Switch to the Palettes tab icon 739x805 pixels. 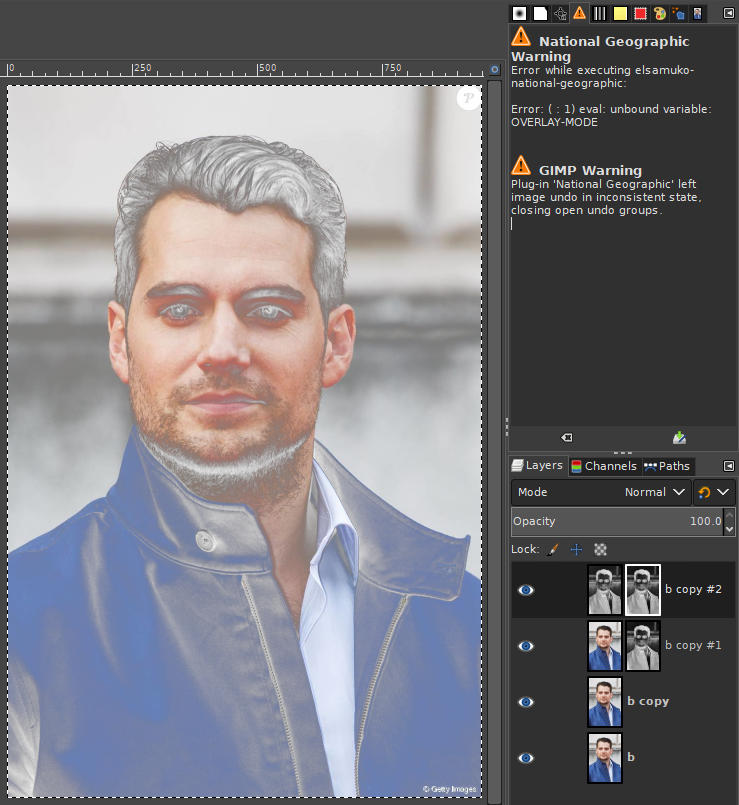tap(660, 13)
